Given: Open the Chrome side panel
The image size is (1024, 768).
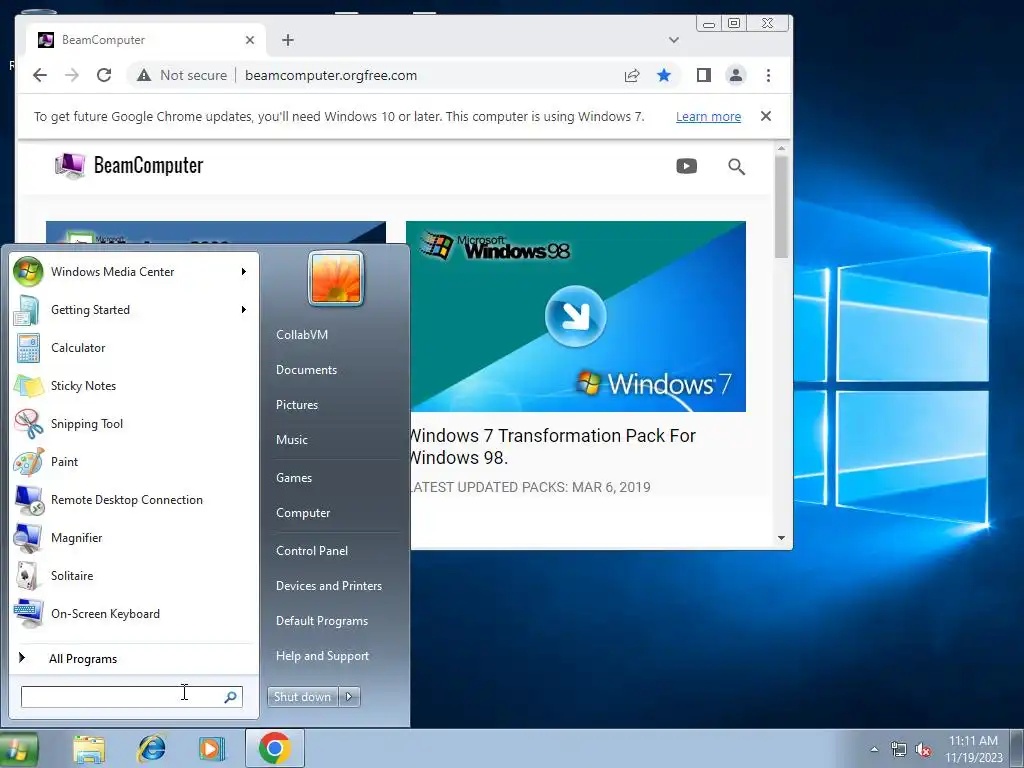Looking at the screenshot, I should pyautogui.click(x=703, y=75).
